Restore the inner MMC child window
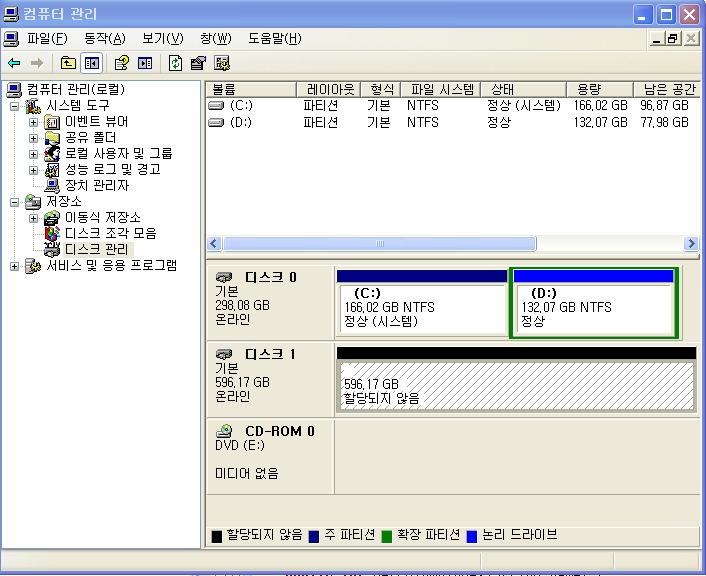Viewport: 706px width, 576px height. (673, 39)
